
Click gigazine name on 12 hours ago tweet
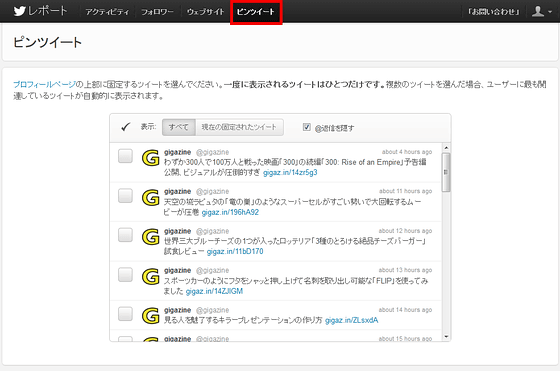(178, 231)
